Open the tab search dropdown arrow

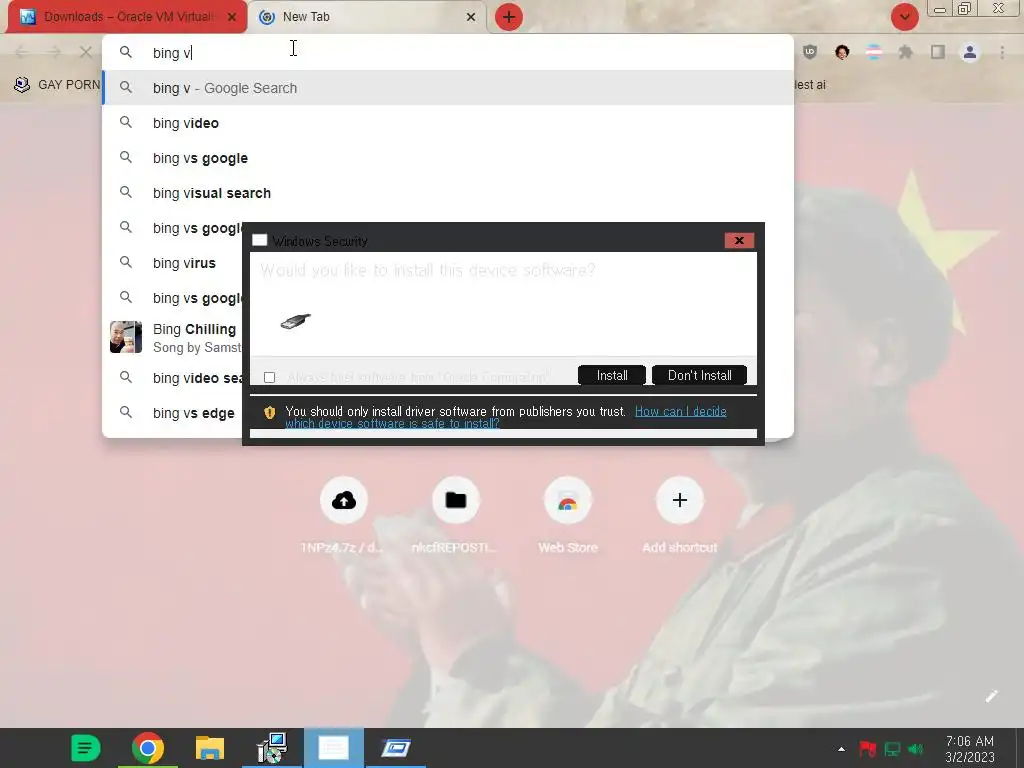click(904, 17)
